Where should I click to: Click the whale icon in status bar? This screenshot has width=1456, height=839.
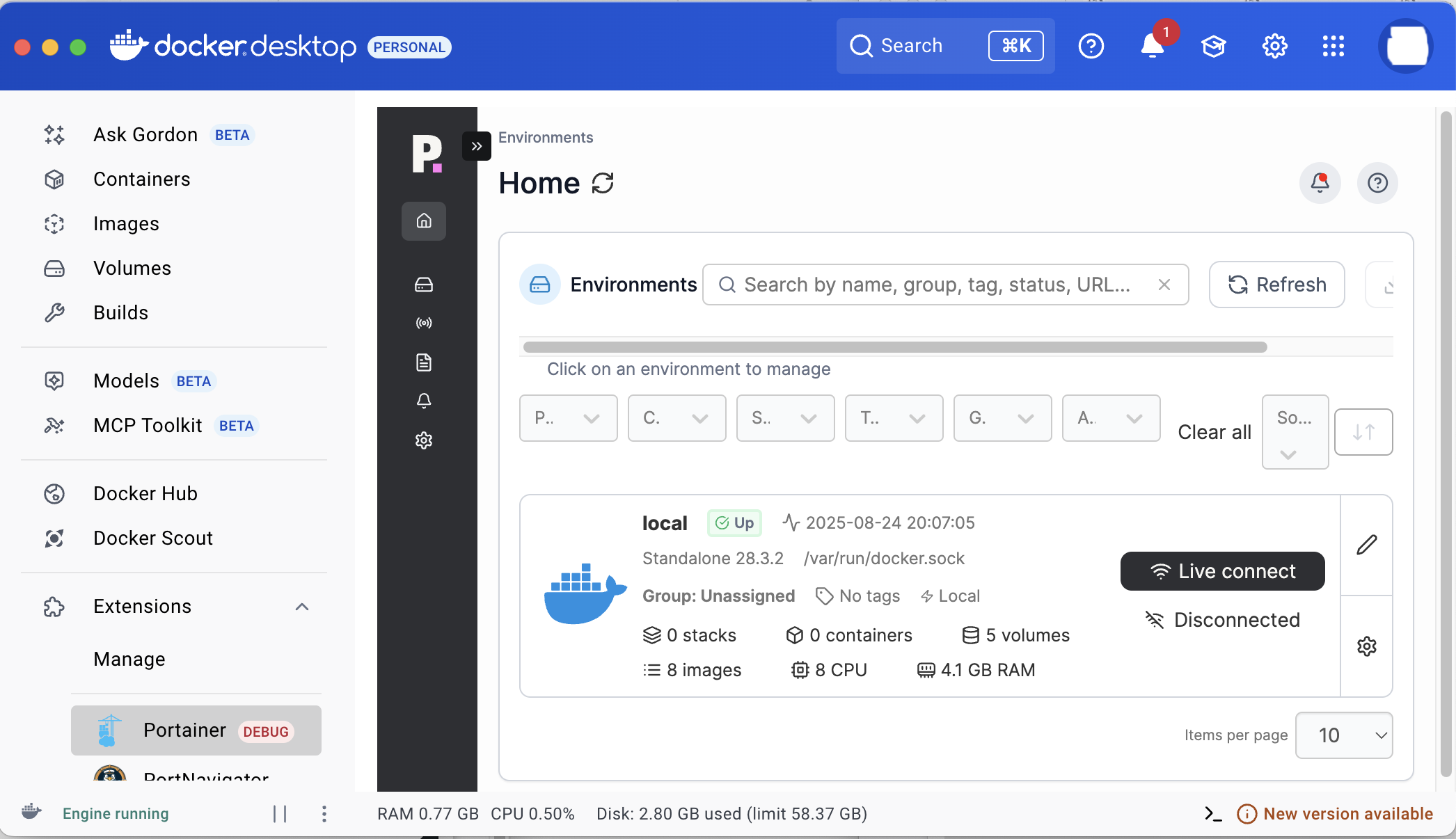coord(31,812)
